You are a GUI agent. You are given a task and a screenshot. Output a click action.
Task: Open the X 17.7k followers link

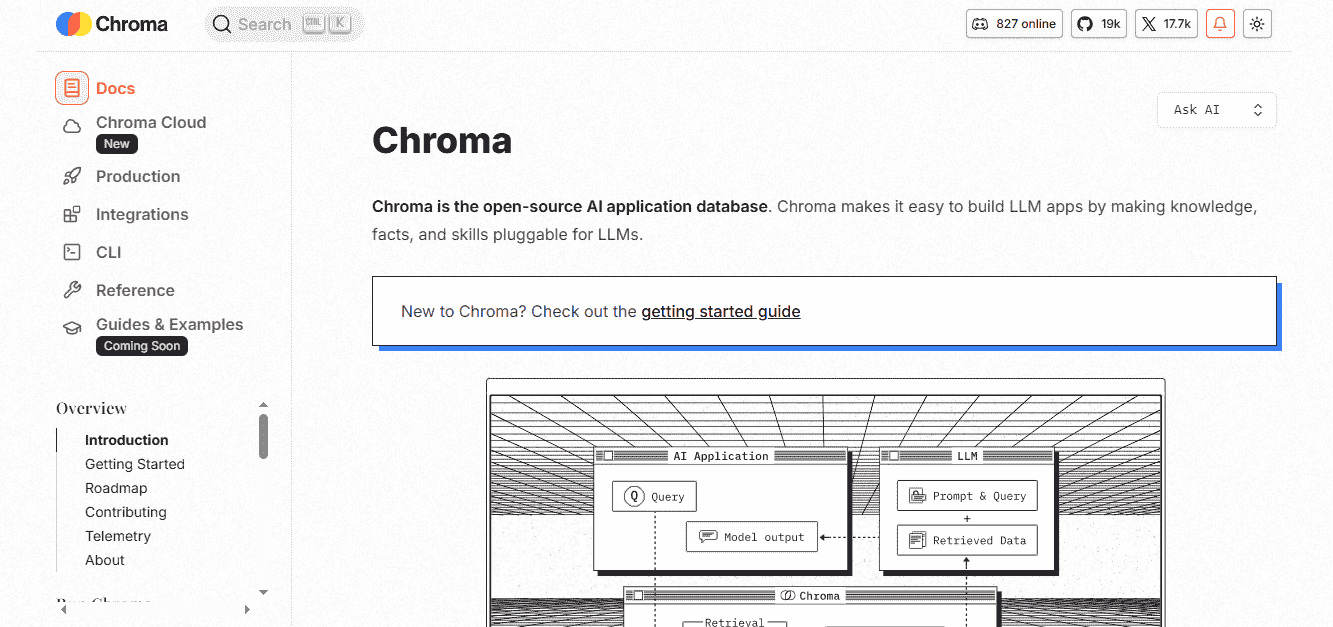(1166, 24)
